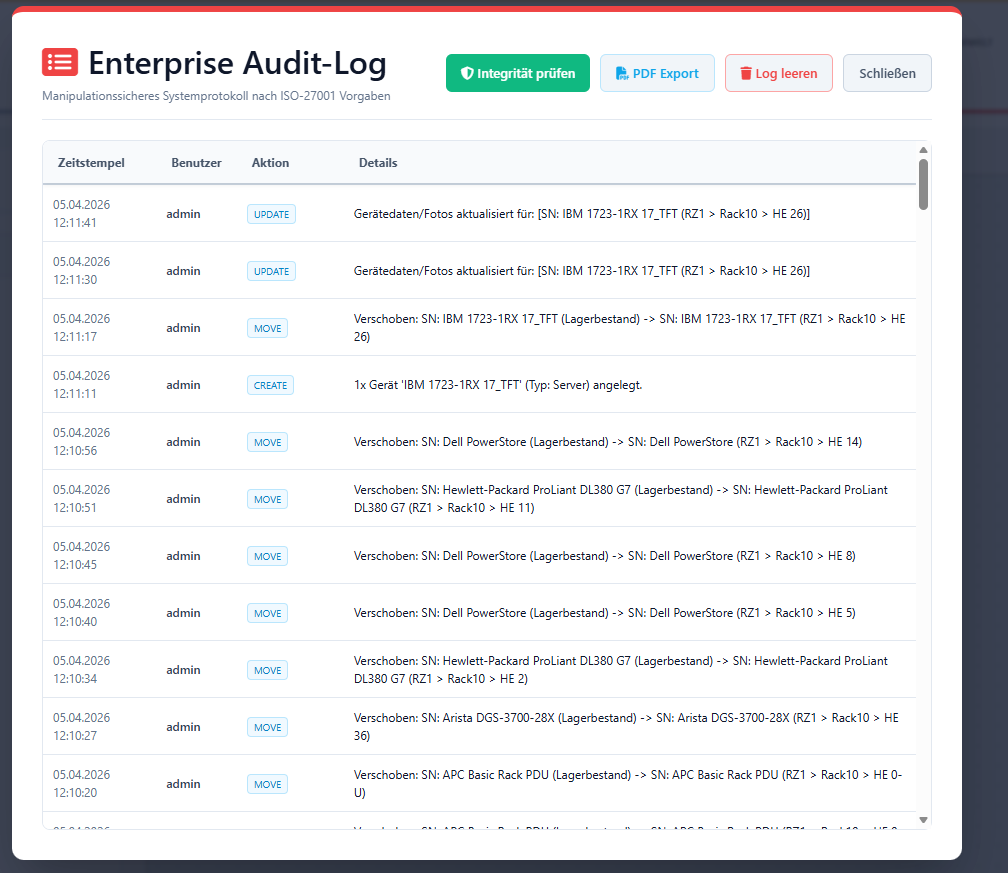
Task: Click the MOVE badge at 12:10:40
Action: pyautogui.click(x=267, y=613)
